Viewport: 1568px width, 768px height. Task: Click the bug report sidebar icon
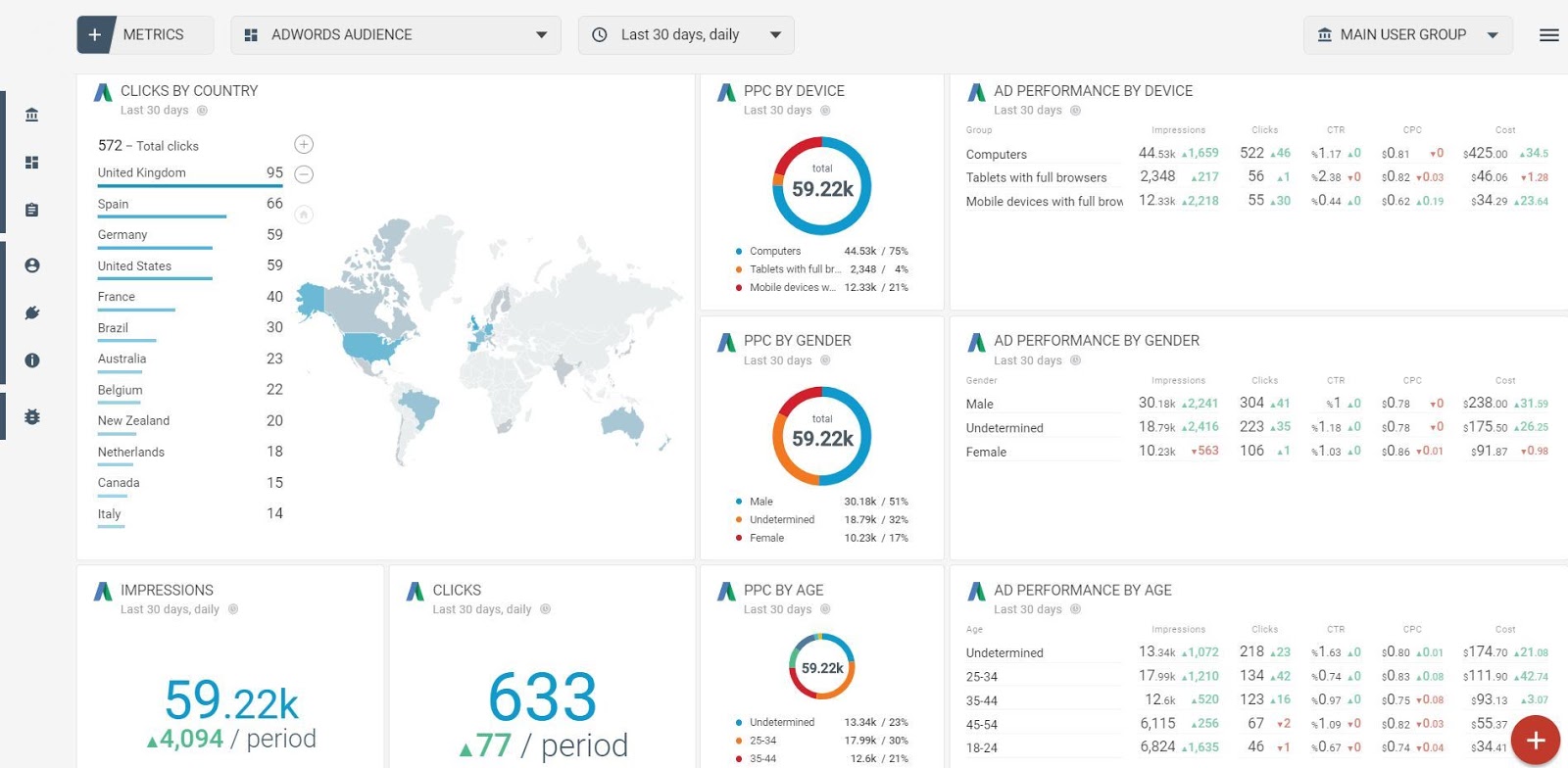32,416
